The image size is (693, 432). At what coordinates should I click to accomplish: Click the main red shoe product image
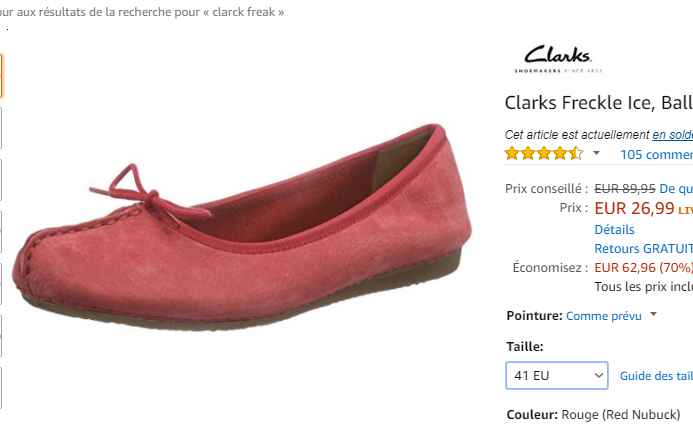click(x=242, y=226)
